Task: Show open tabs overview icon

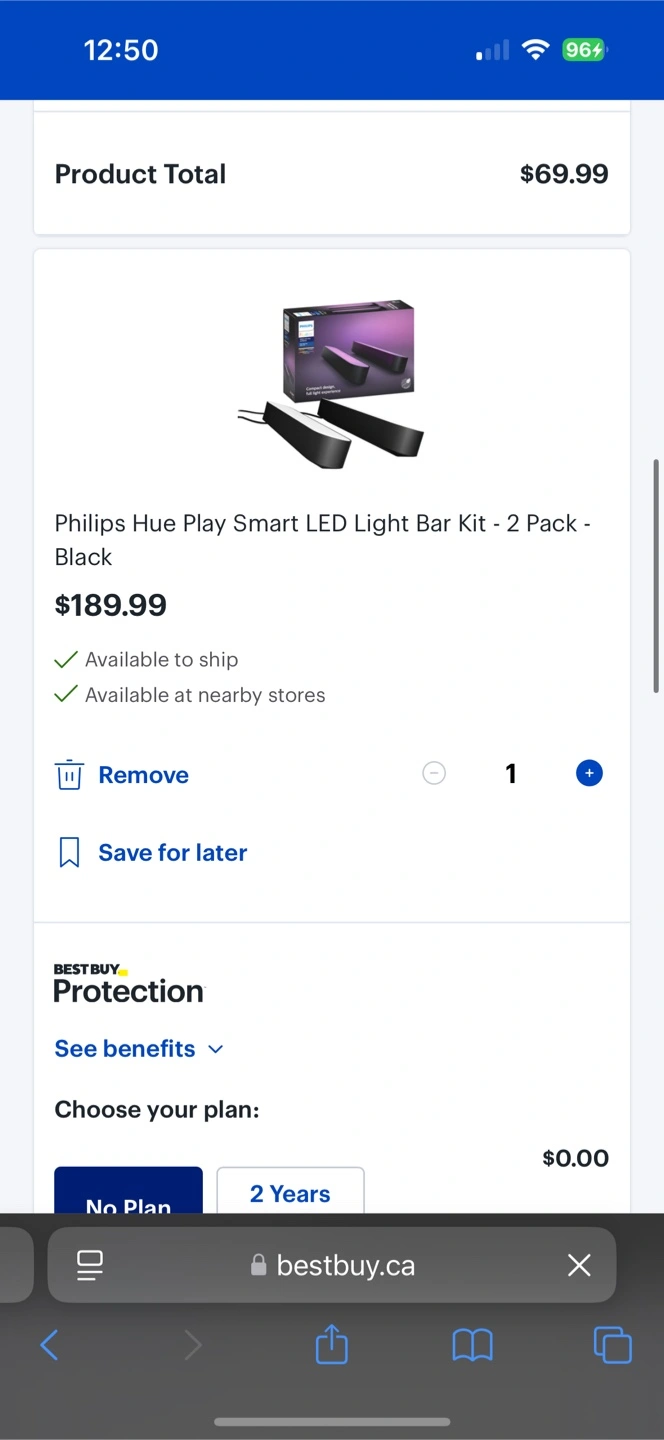Action: [x=612, y=1345]
